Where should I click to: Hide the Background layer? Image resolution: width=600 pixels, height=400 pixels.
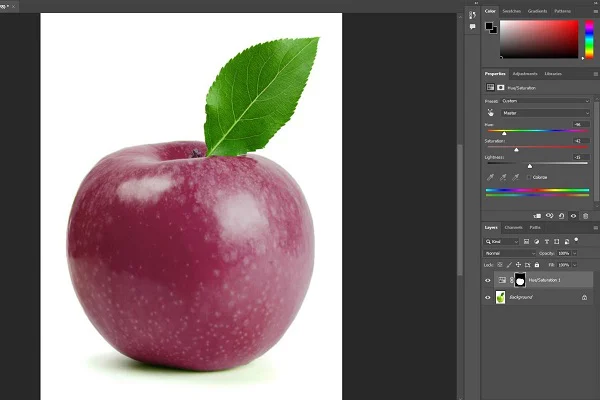pos(488,297)
